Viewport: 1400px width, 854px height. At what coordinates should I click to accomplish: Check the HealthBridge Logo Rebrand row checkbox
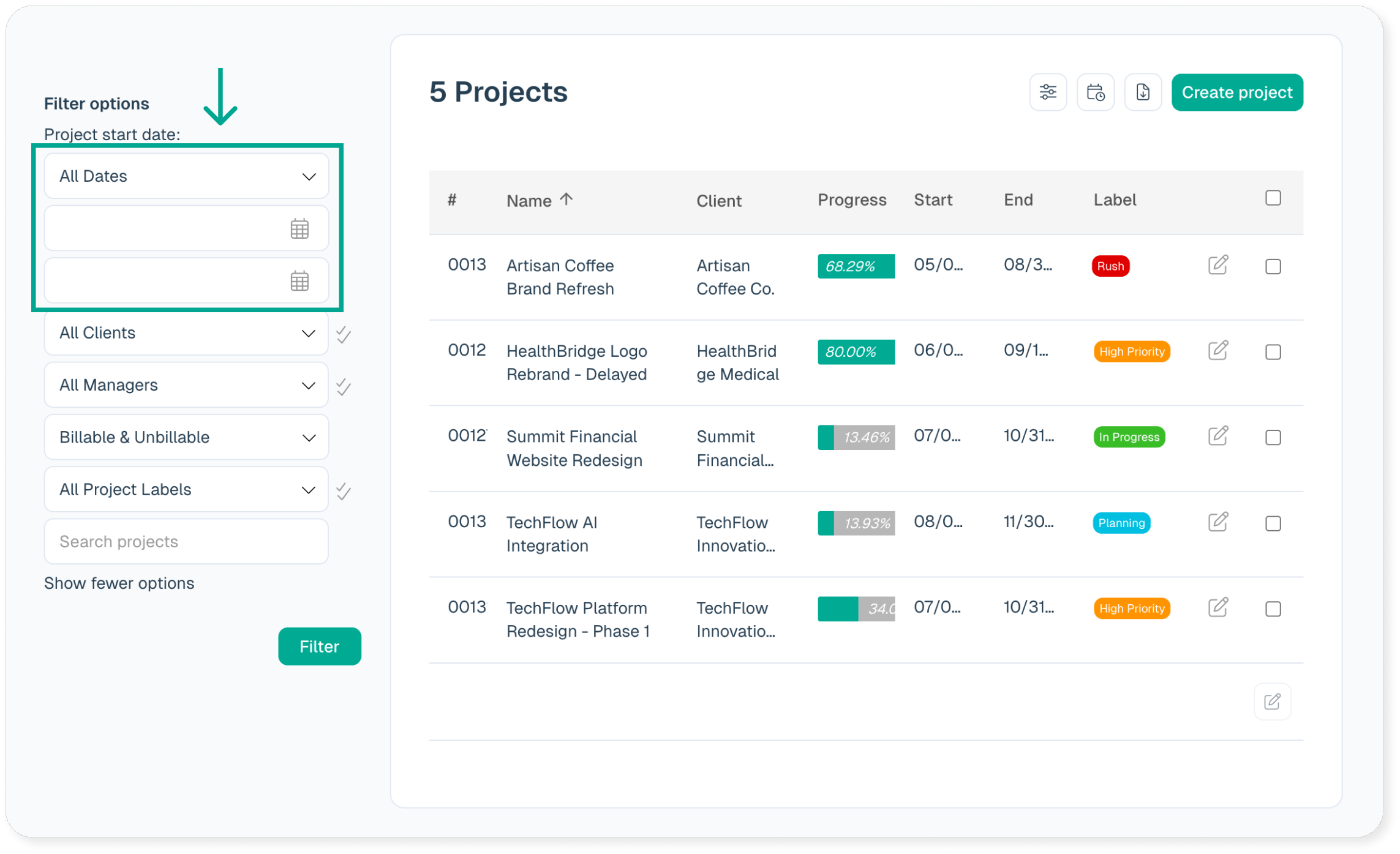click(x=1273, y=352)
